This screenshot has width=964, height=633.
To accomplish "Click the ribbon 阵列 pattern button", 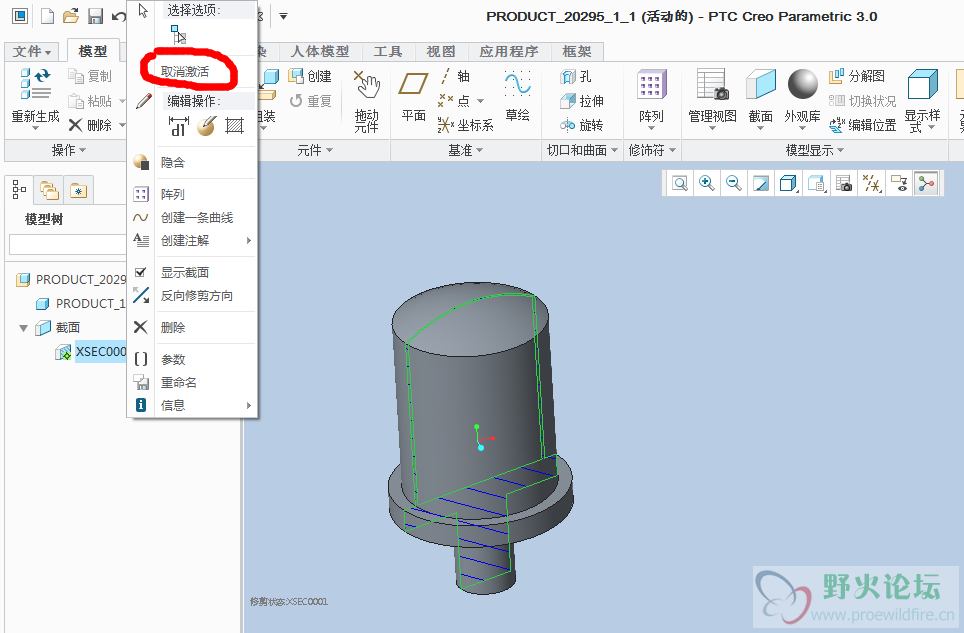I will 651,96.
